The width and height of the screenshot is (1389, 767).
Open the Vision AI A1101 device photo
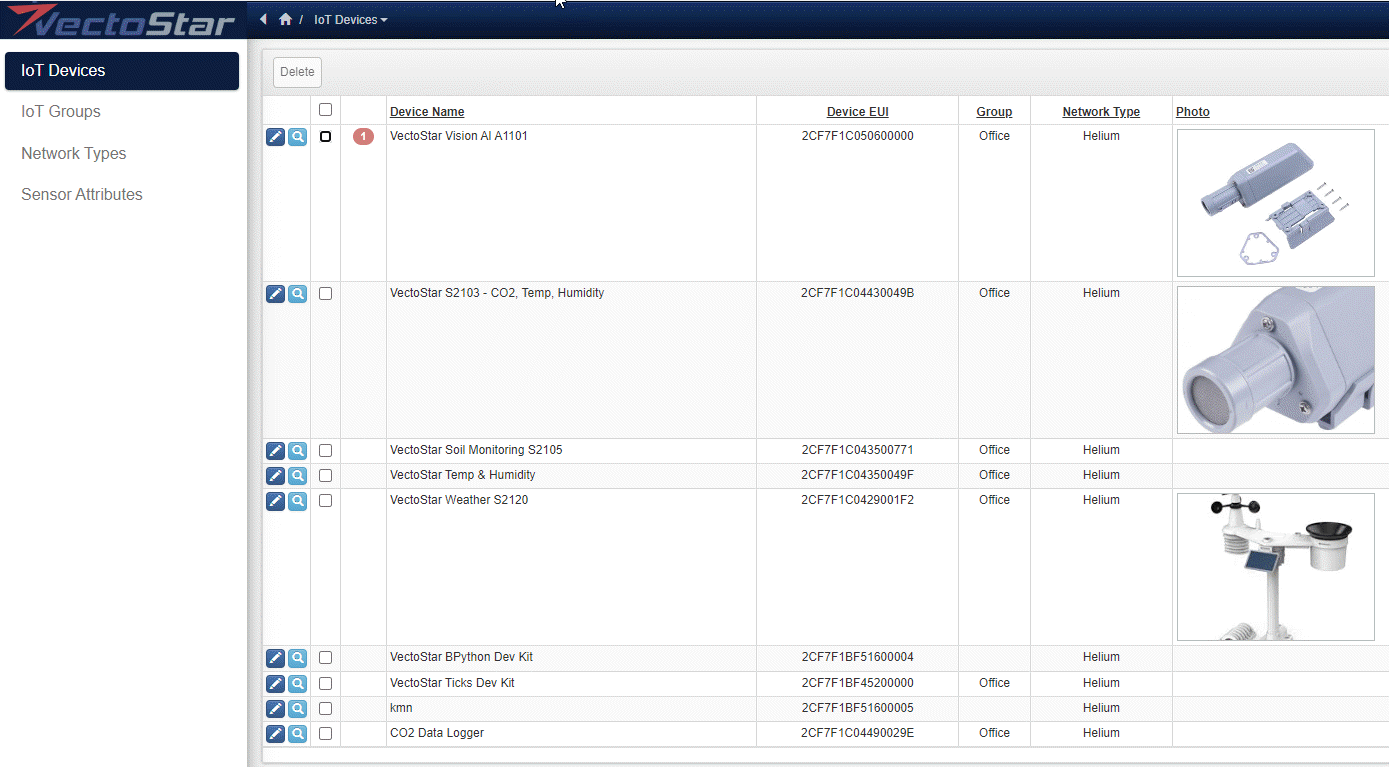coord(1276,203)
